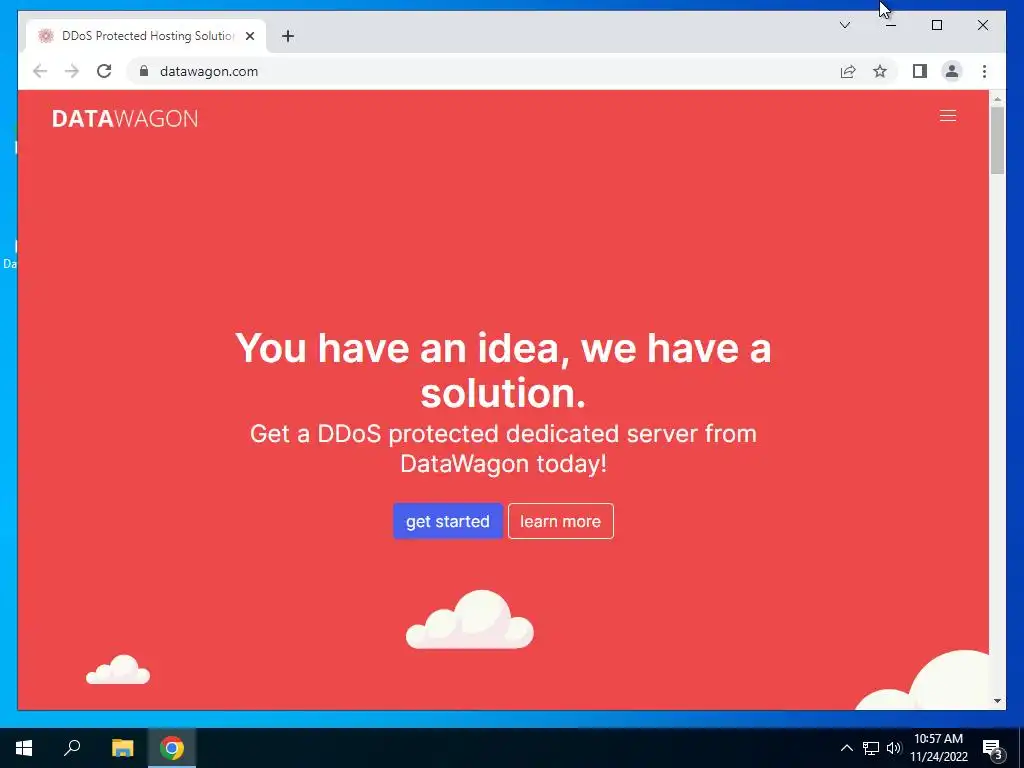Reload the datawagon.com page

tap(104, 71)
